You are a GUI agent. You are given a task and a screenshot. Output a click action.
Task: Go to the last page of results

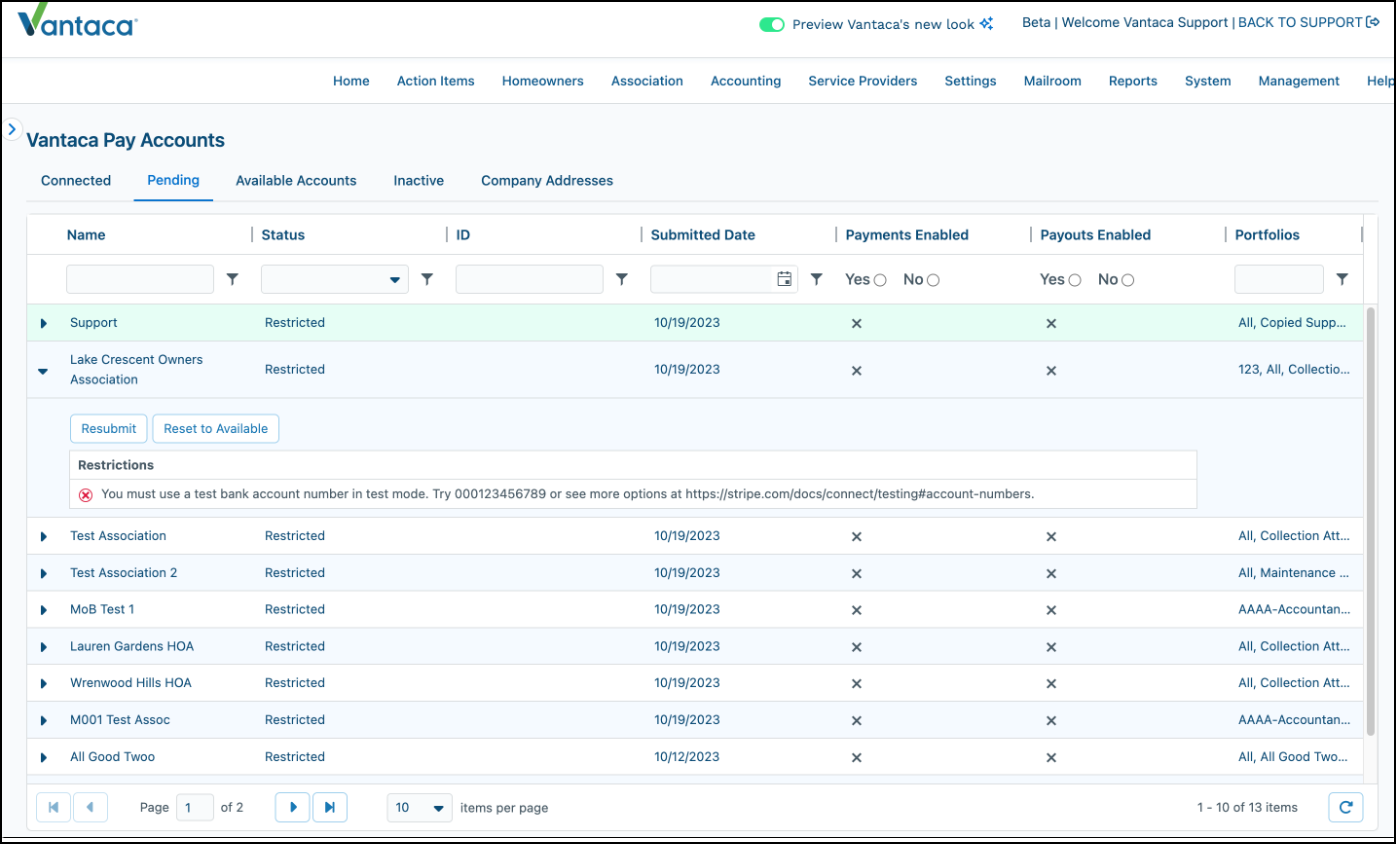[x=329, y=807]
